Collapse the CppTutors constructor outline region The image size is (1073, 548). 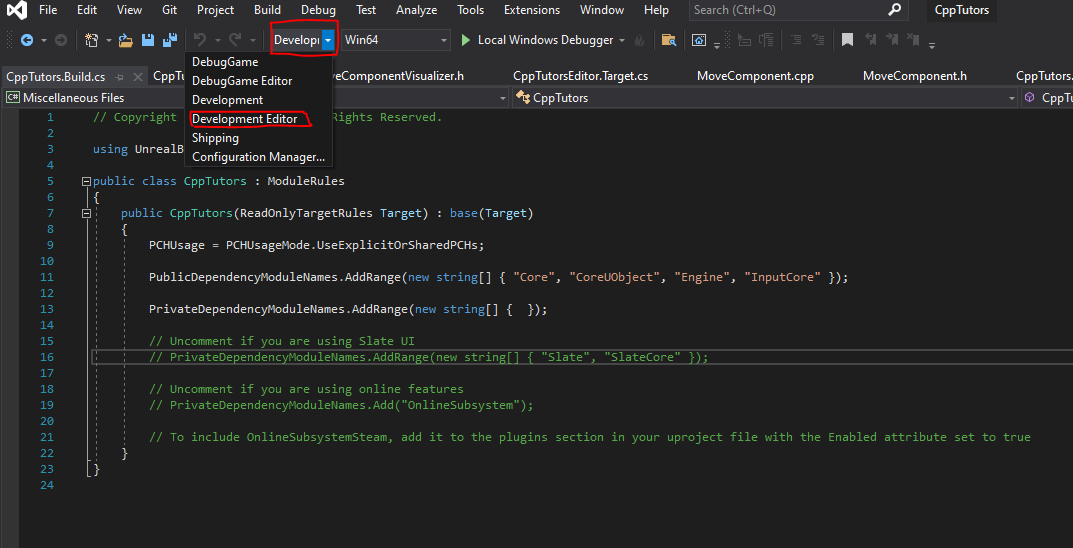coord(85,214)
